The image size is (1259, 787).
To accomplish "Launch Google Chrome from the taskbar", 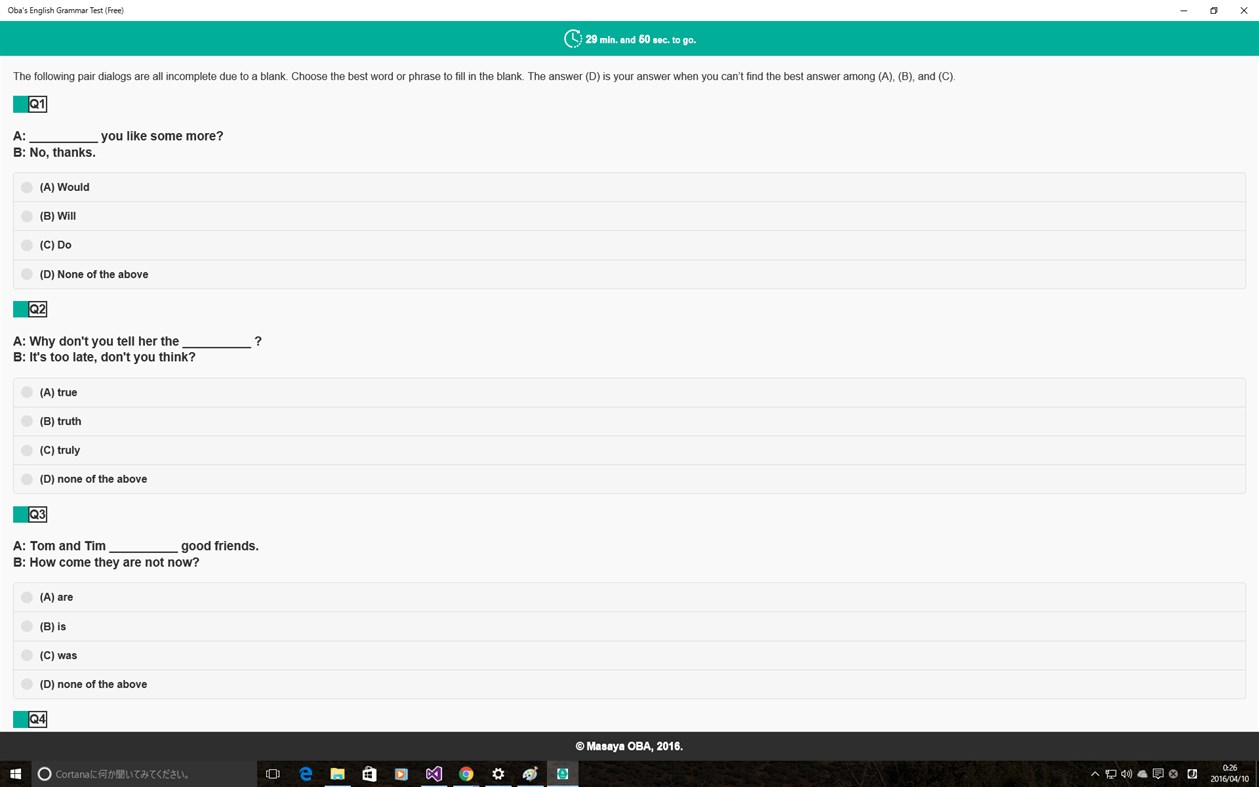I will [x=465, y=773].
